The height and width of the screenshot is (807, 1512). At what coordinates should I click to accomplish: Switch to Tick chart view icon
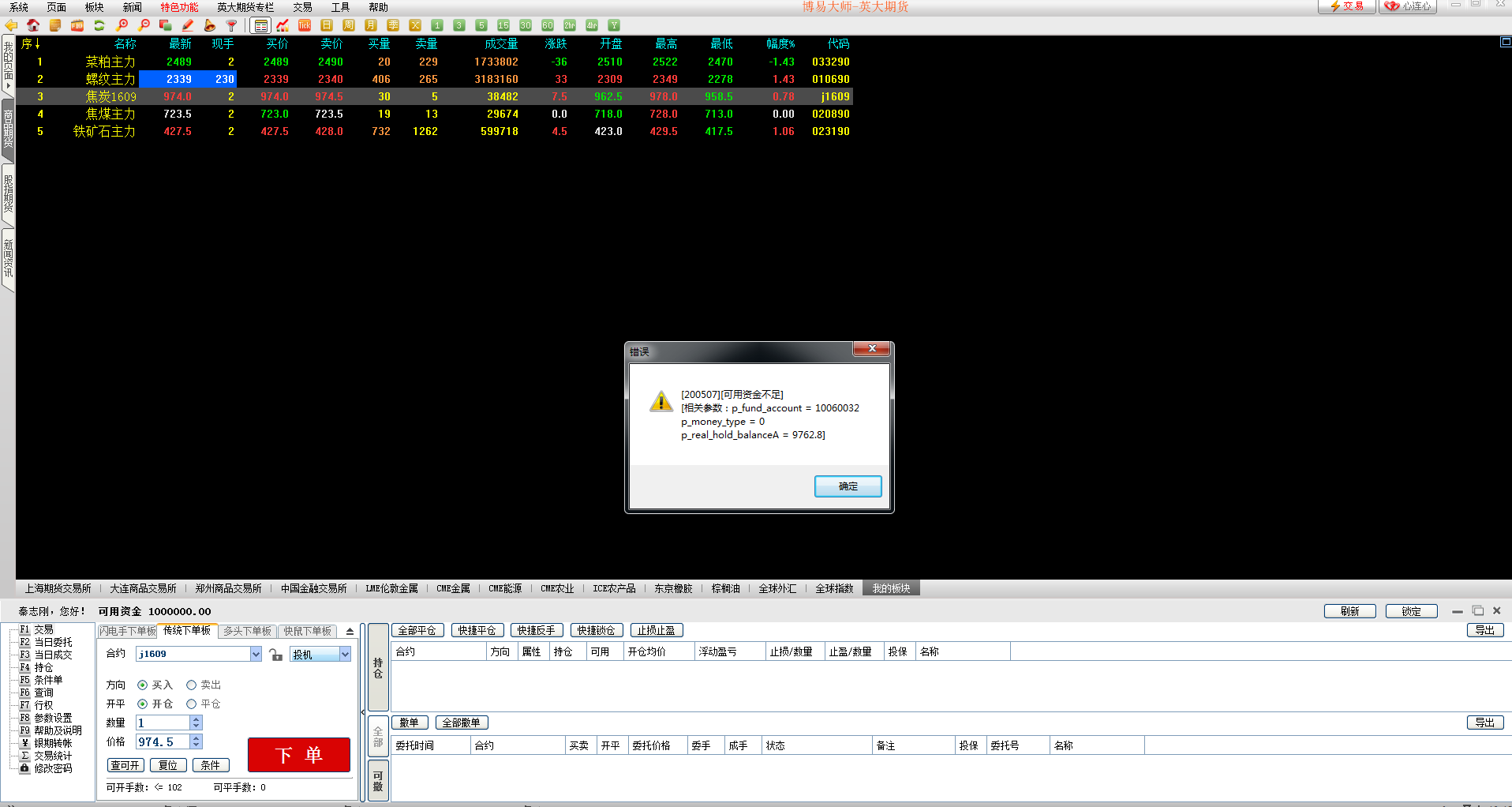click(x=305, y=25)
